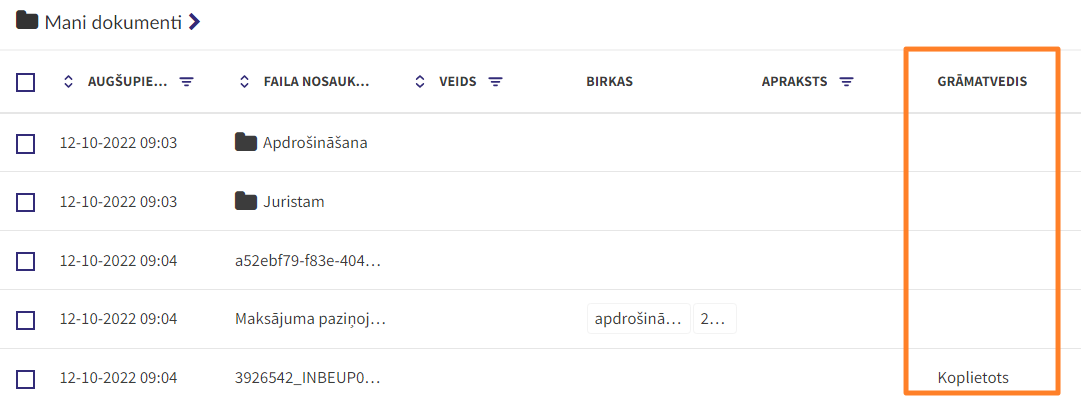Tick the checkbox for Juristam row

coord(26,203)
